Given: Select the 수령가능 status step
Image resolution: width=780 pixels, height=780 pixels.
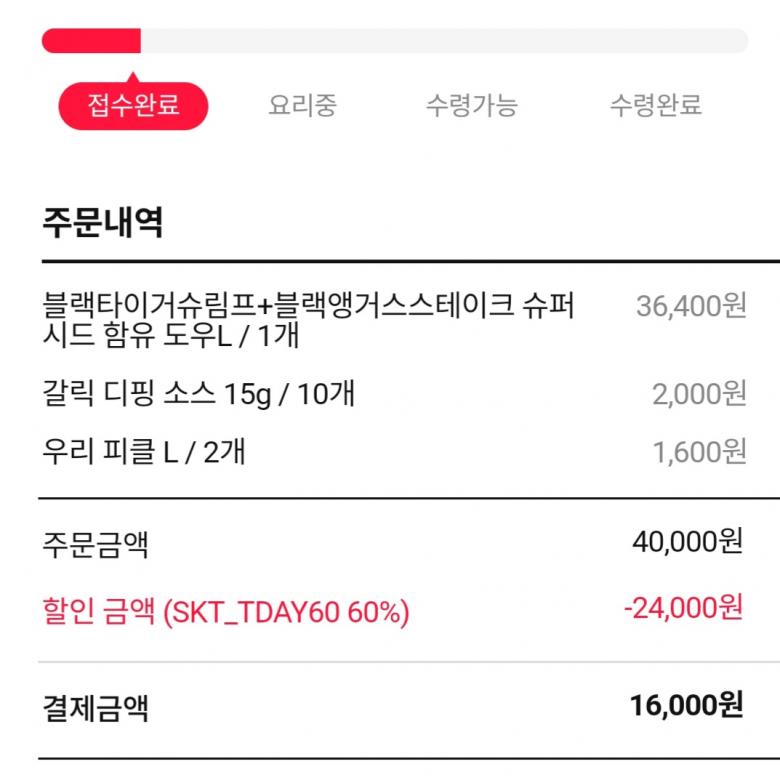Looking at the screenshot, I should coord(471,105).
